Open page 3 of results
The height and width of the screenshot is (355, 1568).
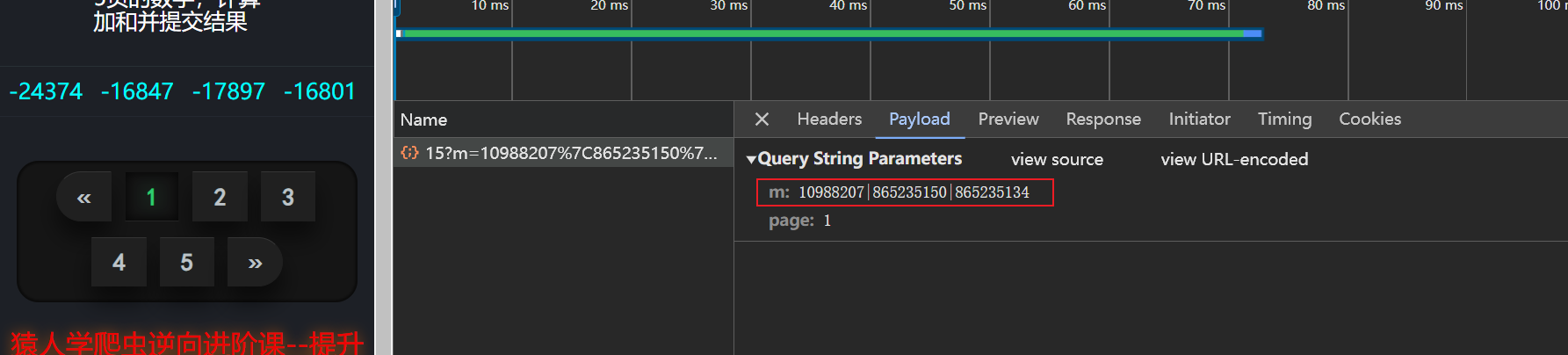287,198
